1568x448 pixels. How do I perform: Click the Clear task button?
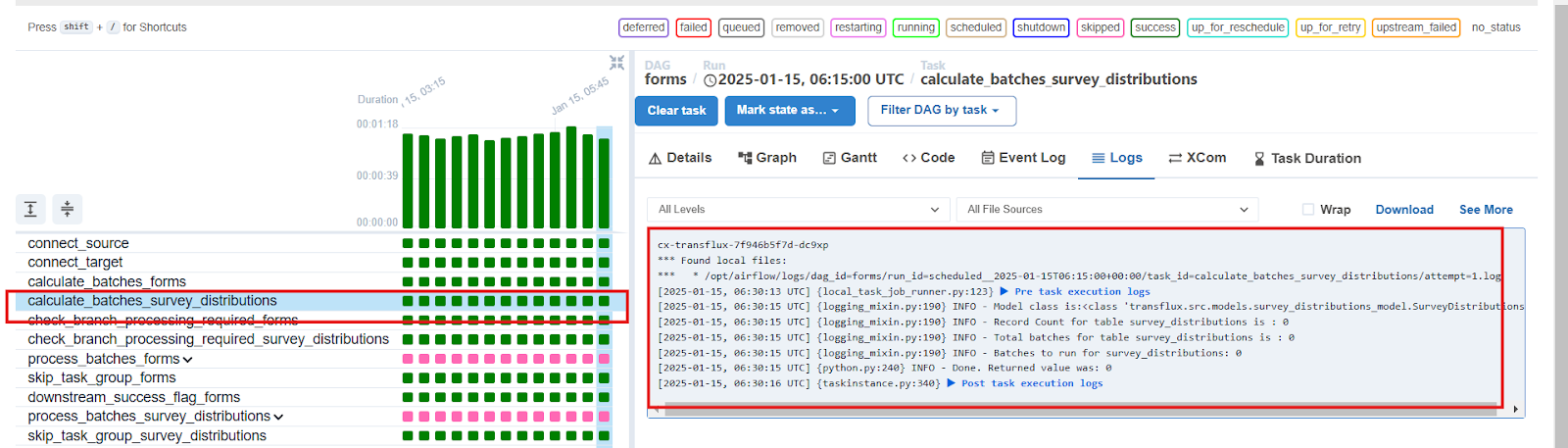click(676, 111)
